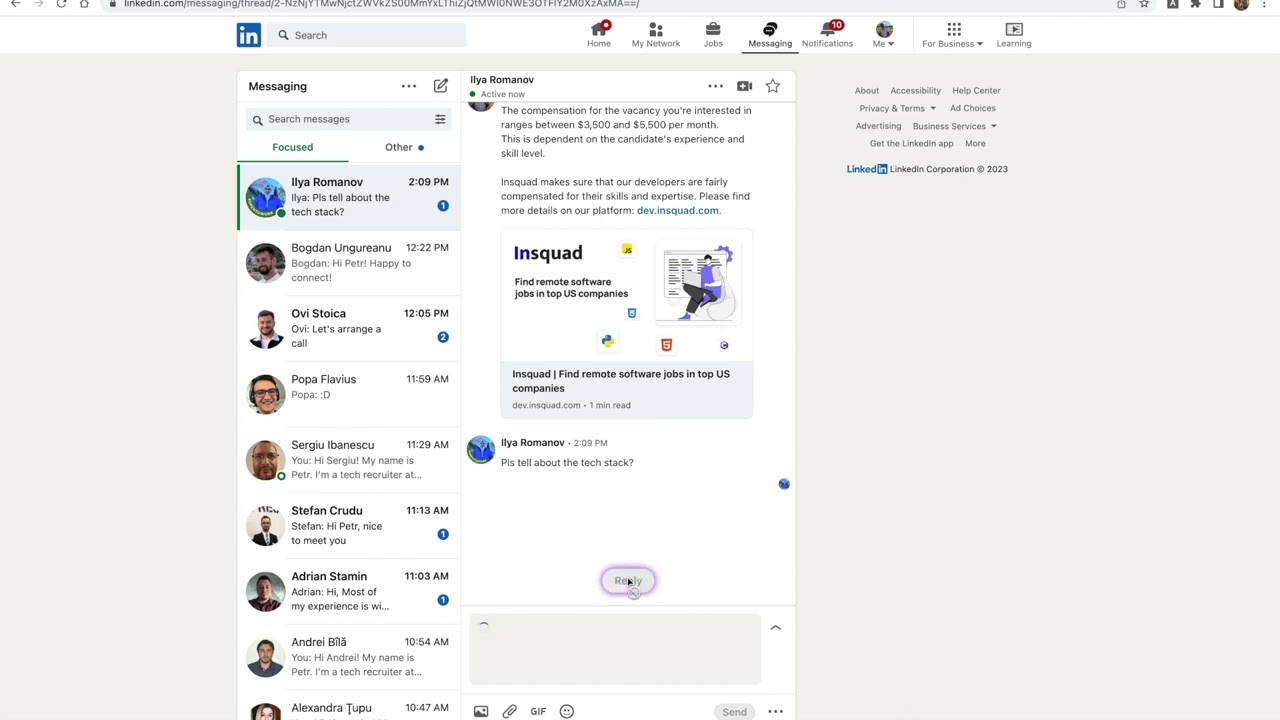The height and width of the screenshot is (720, 1280).
Task: Open Get the LinkedIn app link
Action: [x=911, y=144]
